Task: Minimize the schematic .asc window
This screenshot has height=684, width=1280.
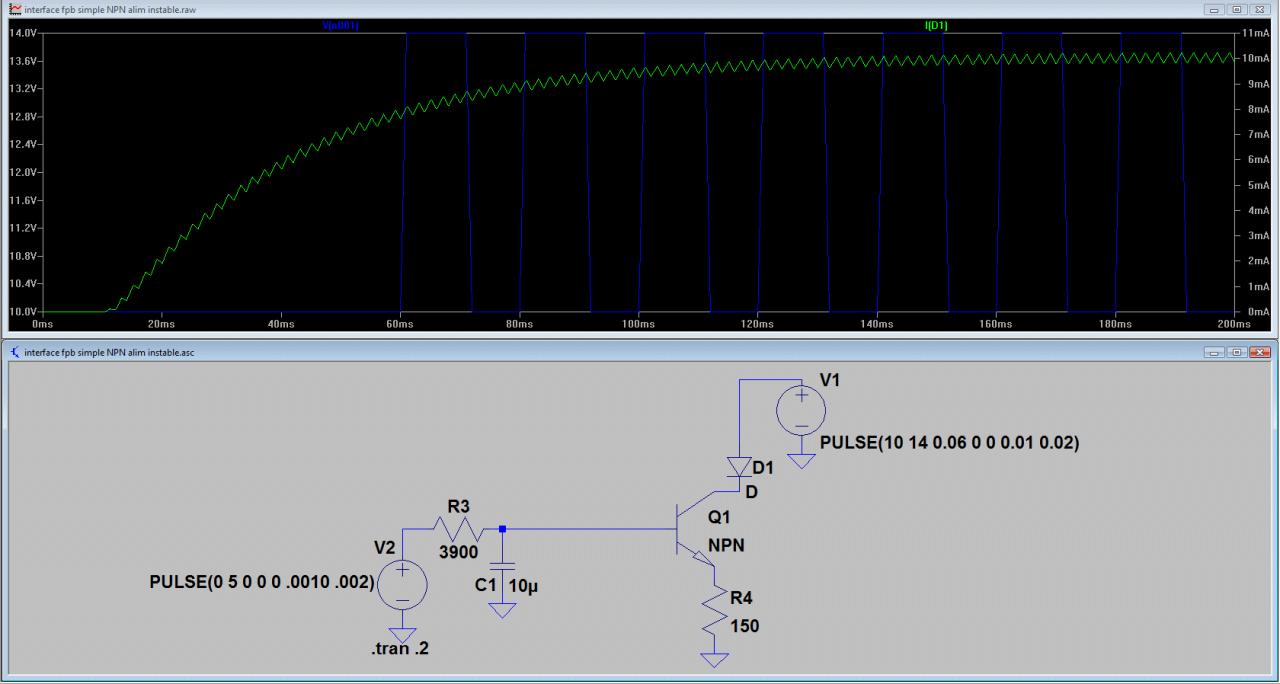Action: [1216, 352]
